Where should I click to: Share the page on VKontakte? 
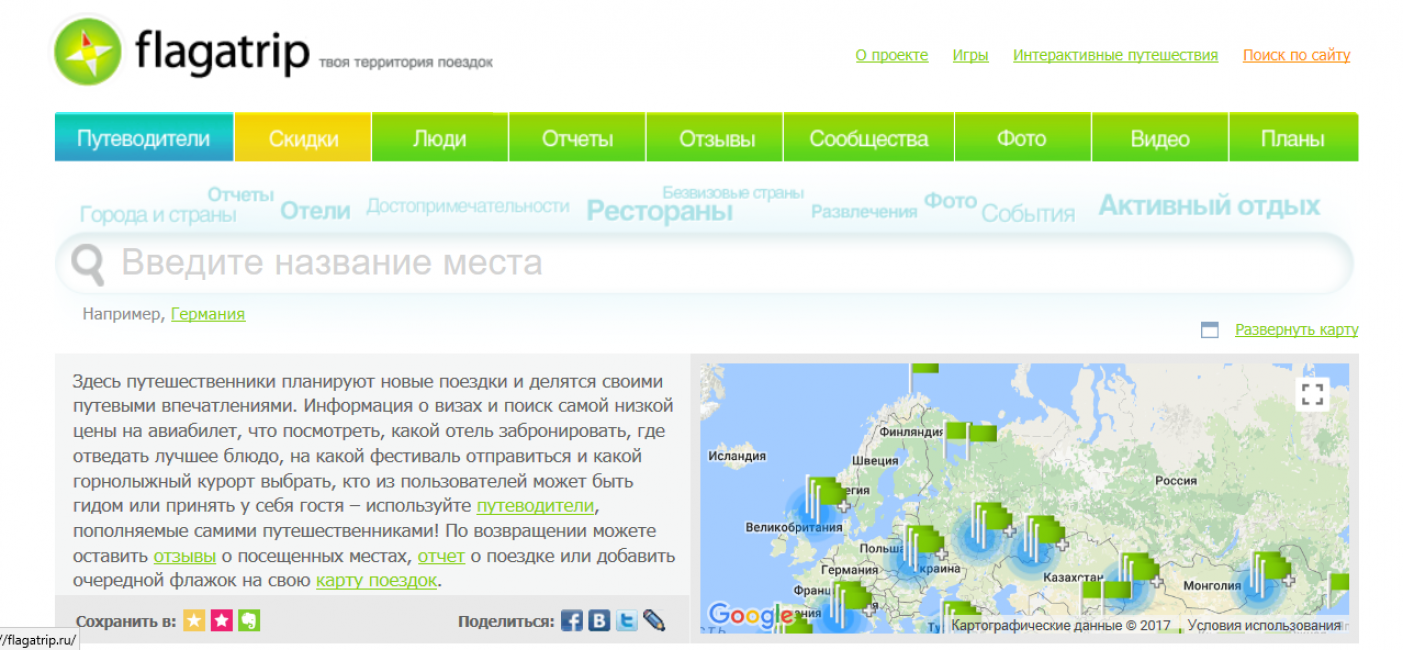click(599, 621)
